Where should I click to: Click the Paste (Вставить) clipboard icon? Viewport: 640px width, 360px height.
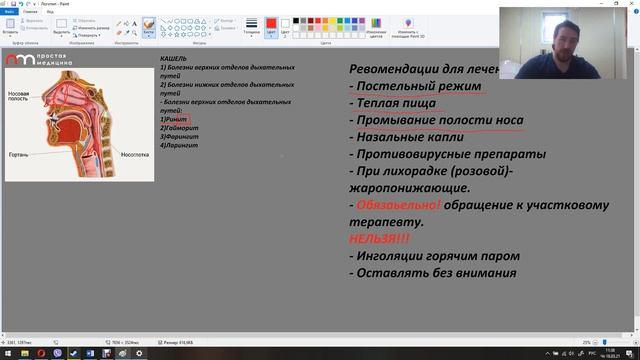pyautogui.click(x=10, y=23)
